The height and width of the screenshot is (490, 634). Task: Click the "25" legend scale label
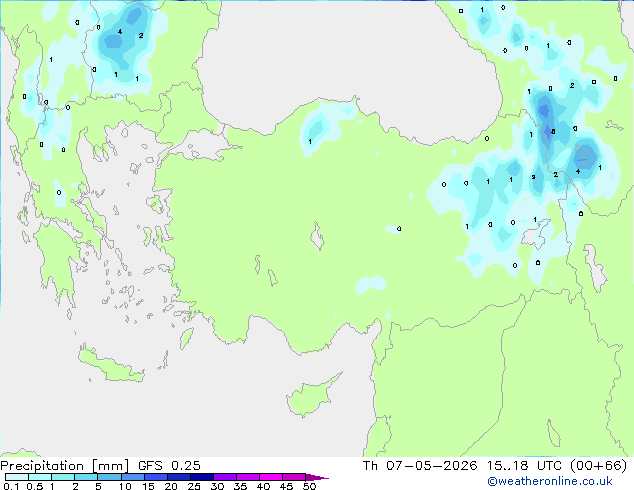(194, 486)
